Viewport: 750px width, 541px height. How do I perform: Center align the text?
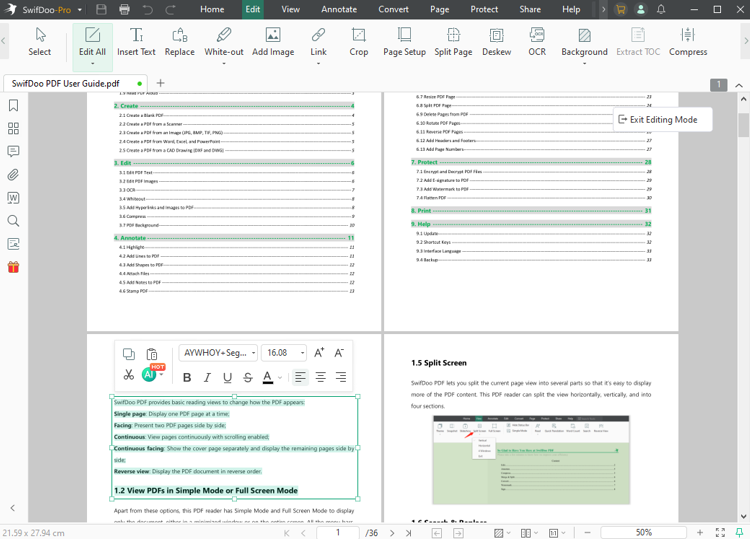pos(320,377)
